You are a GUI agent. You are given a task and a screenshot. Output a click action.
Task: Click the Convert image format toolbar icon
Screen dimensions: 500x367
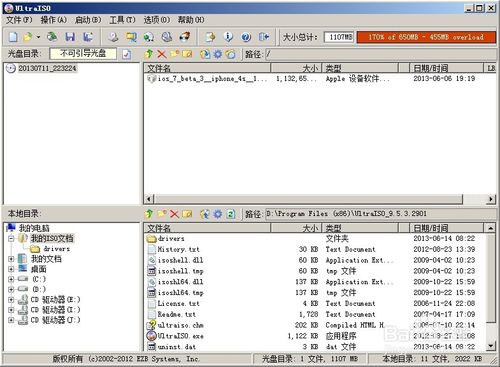(149, 37)
